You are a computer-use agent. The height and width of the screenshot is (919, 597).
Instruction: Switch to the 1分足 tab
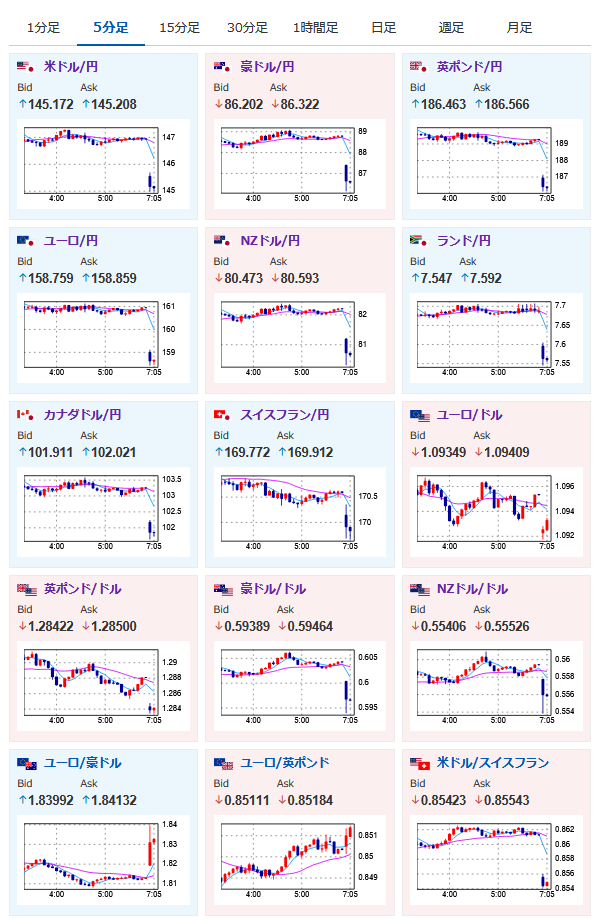[43, 28]
